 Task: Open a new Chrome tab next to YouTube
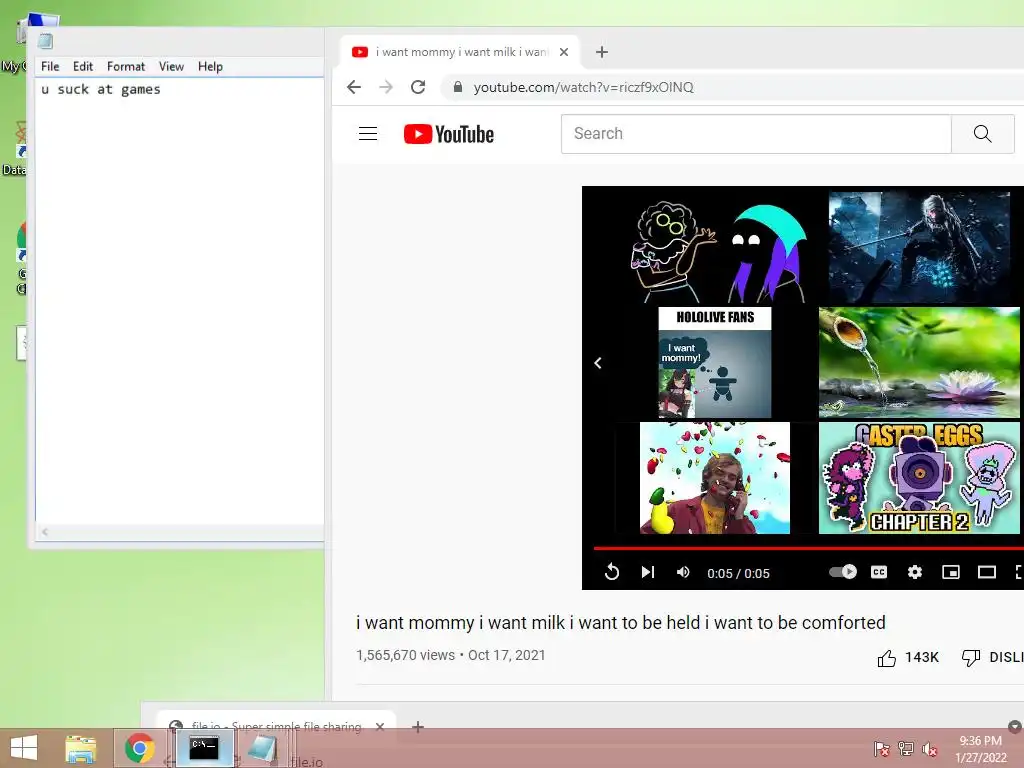pyautogui.click(x=601, y=52)
